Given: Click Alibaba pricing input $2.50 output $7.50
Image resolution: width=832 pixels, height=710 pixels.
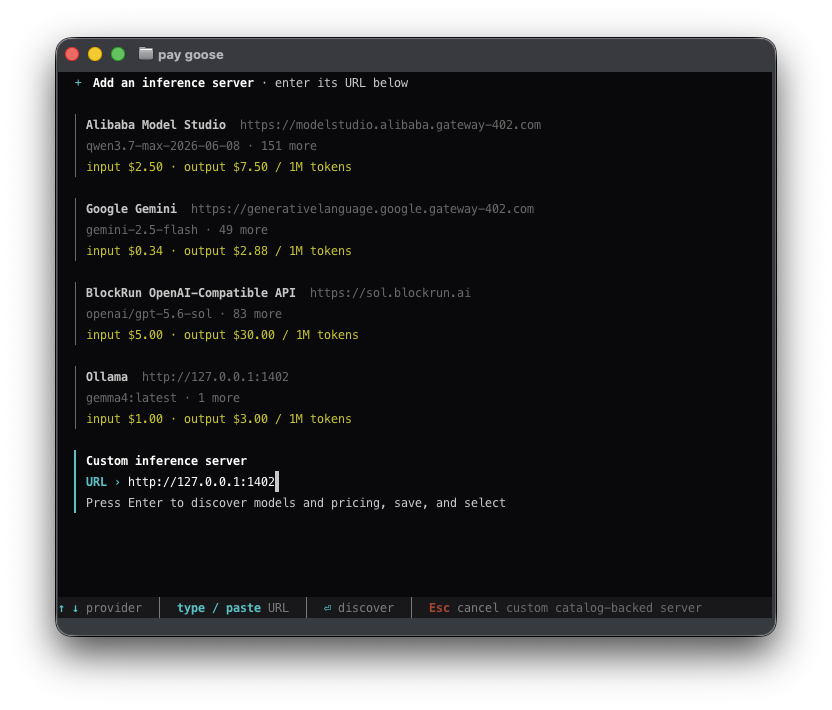Looking at the screenshot, I should (x=219, y=167).
